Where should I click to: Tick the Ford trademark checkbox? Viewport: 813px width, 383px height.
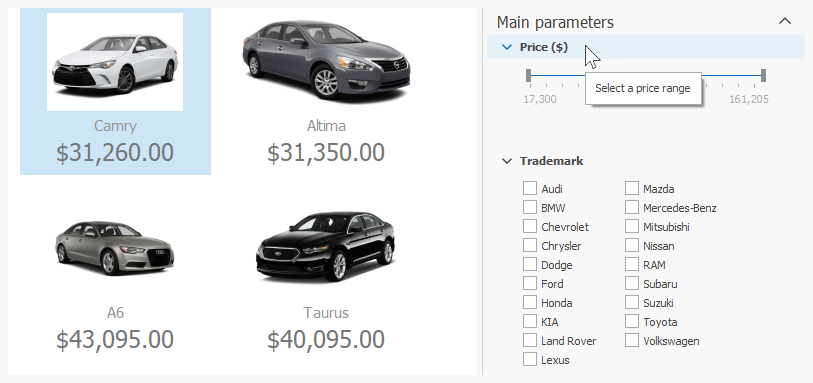(529, 283)
